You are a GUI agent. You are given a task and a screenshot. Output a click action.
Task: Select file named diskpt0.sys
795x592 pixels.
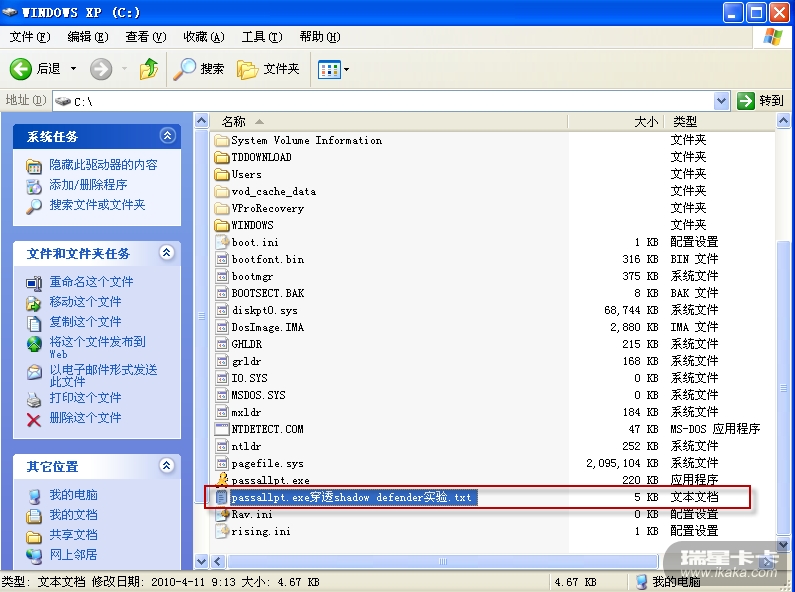point(264,310)
